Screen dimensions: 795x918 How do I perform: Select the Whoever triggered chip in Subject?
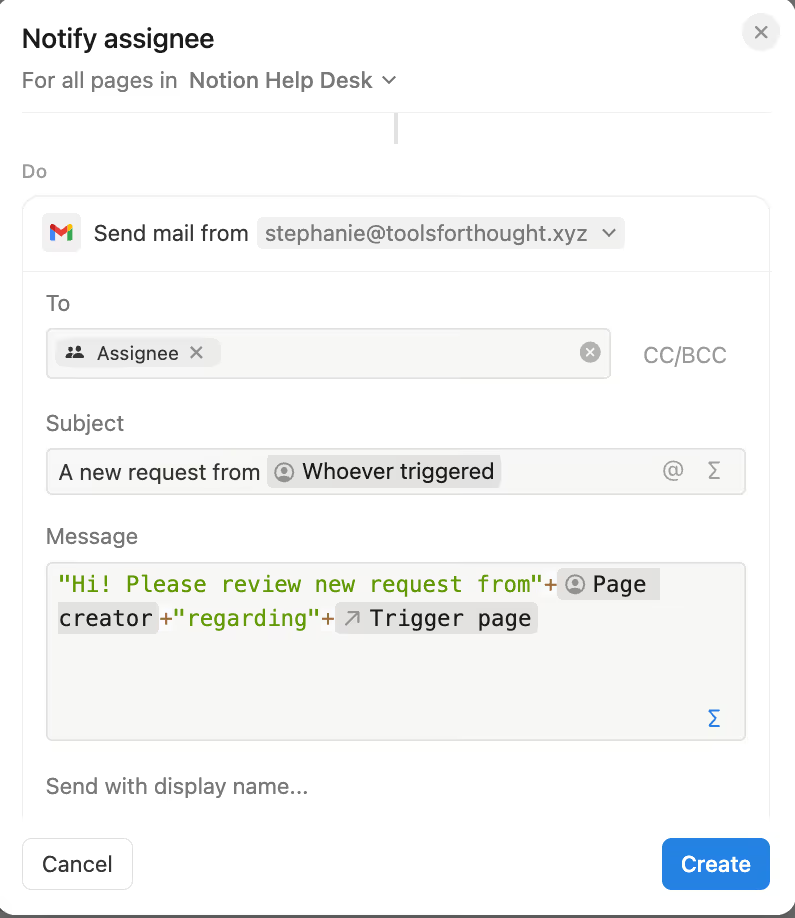coord(385,472)
